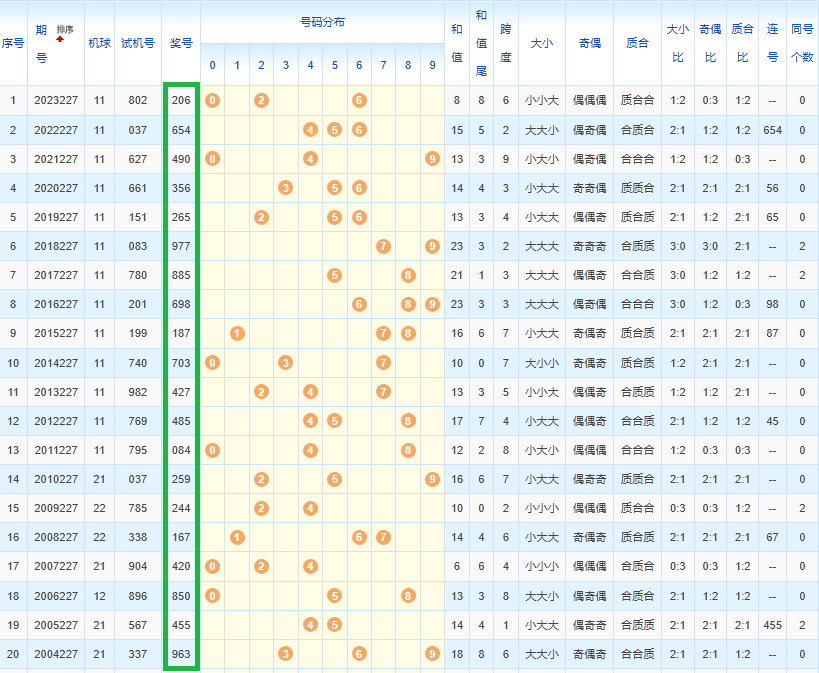Viewport: 819px width, 673px height.
Task: Select the 奖号 column header
Action: tap(181, 43)
